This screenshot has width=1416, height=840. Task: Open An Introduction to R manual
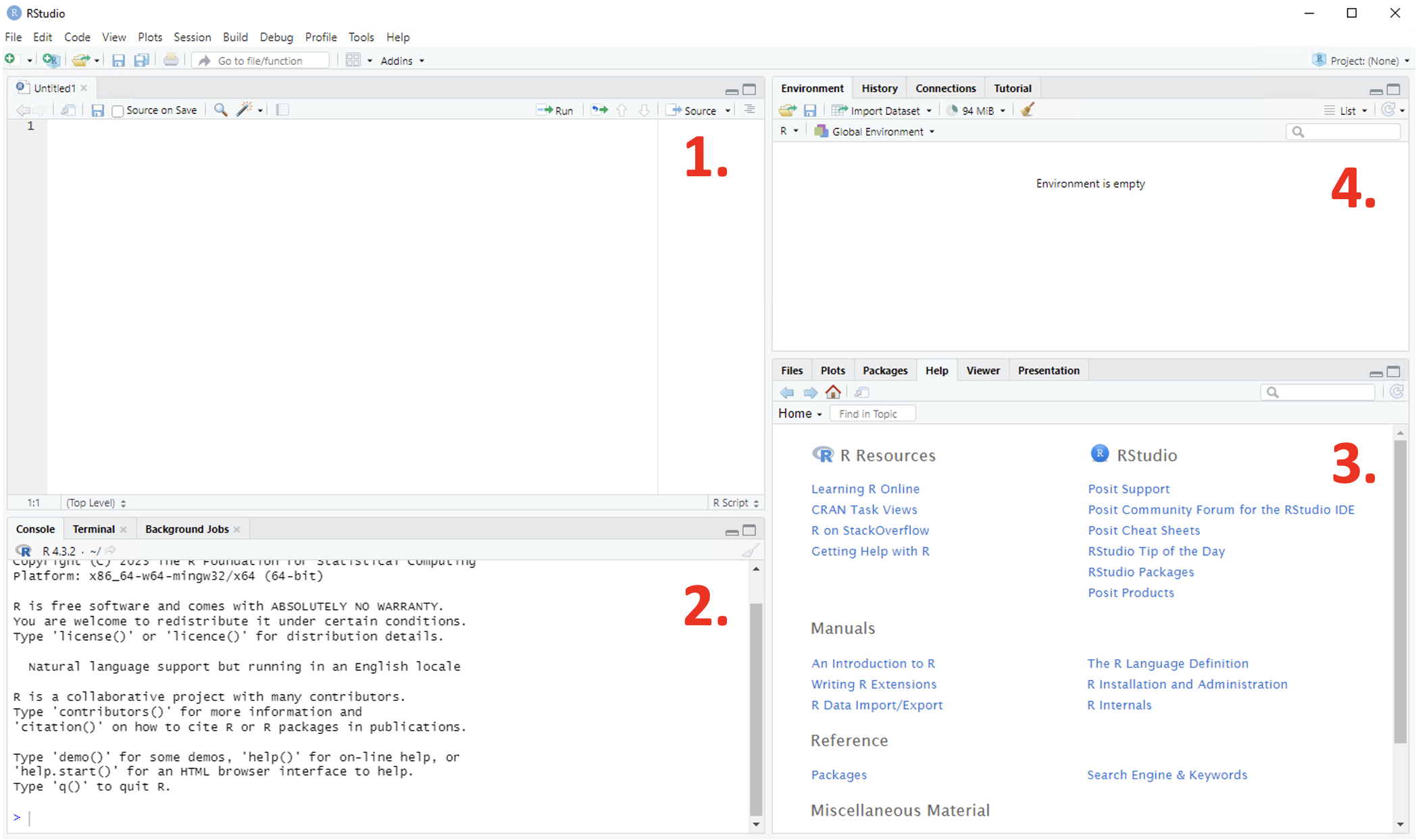click(x=873, y=664)
